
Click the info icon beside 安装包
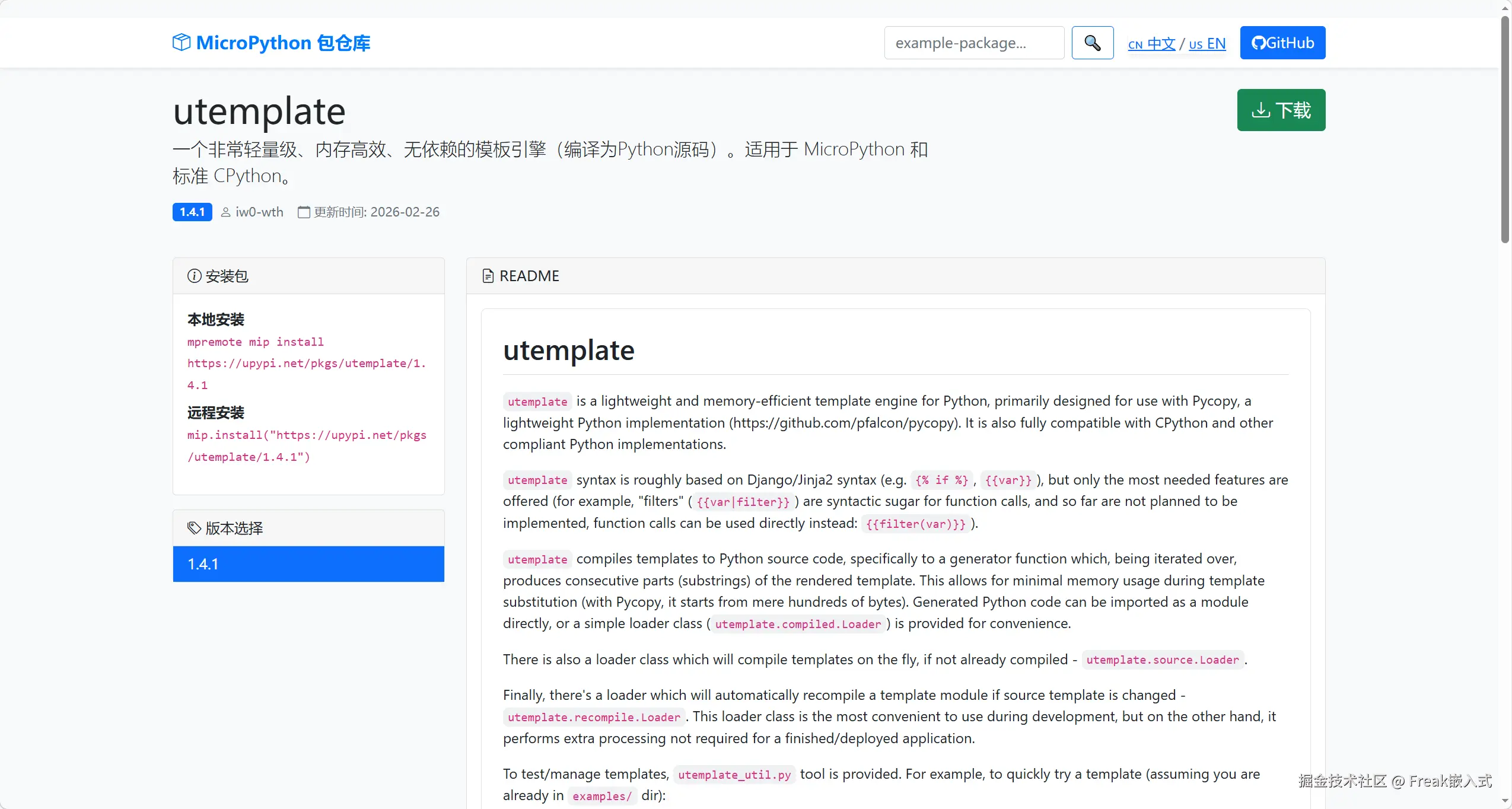tap(194, 276)
